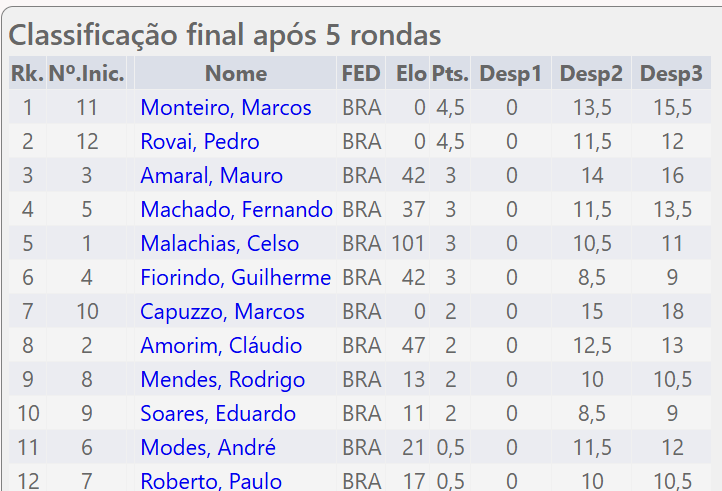Click the Elo column header
722x491 pixels.
click(x=410, y=73)
